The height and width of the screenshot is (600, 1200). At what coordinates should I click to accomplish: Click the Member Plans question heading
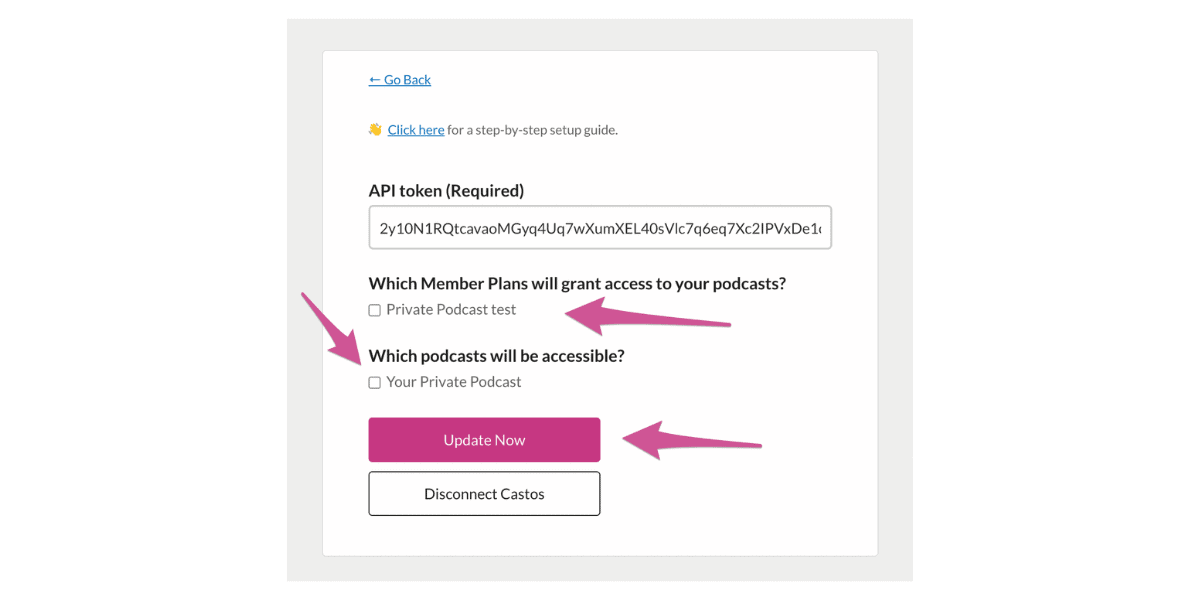(577, 284)
